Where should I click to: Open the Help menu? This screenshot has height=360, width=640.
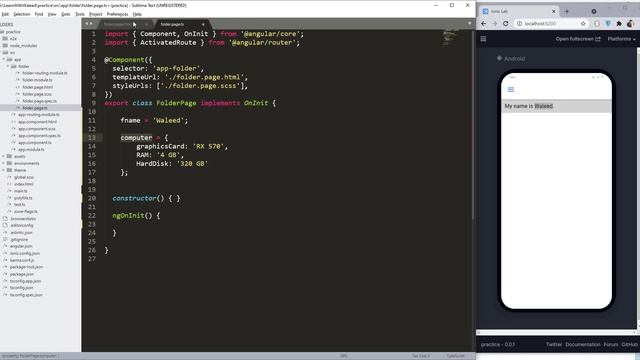click(137, 14)
